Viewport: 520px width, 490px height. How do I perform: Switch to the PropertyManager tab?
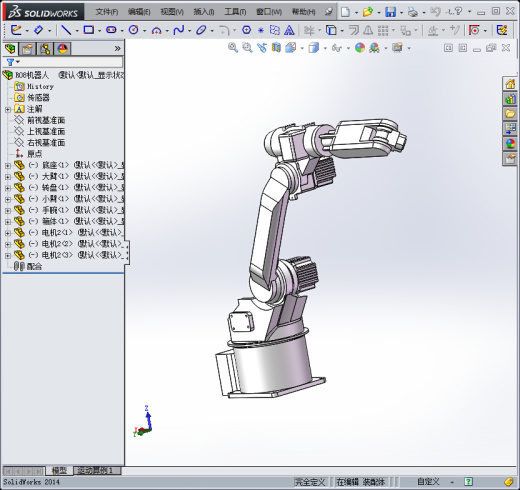point(28,49)
